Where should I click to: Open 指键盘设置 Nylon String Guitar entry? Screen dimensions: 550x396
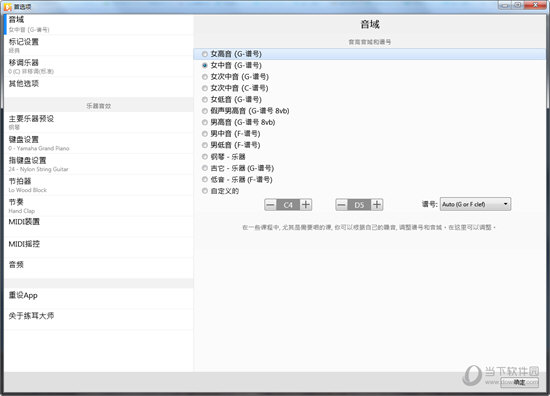coord(99,164)
